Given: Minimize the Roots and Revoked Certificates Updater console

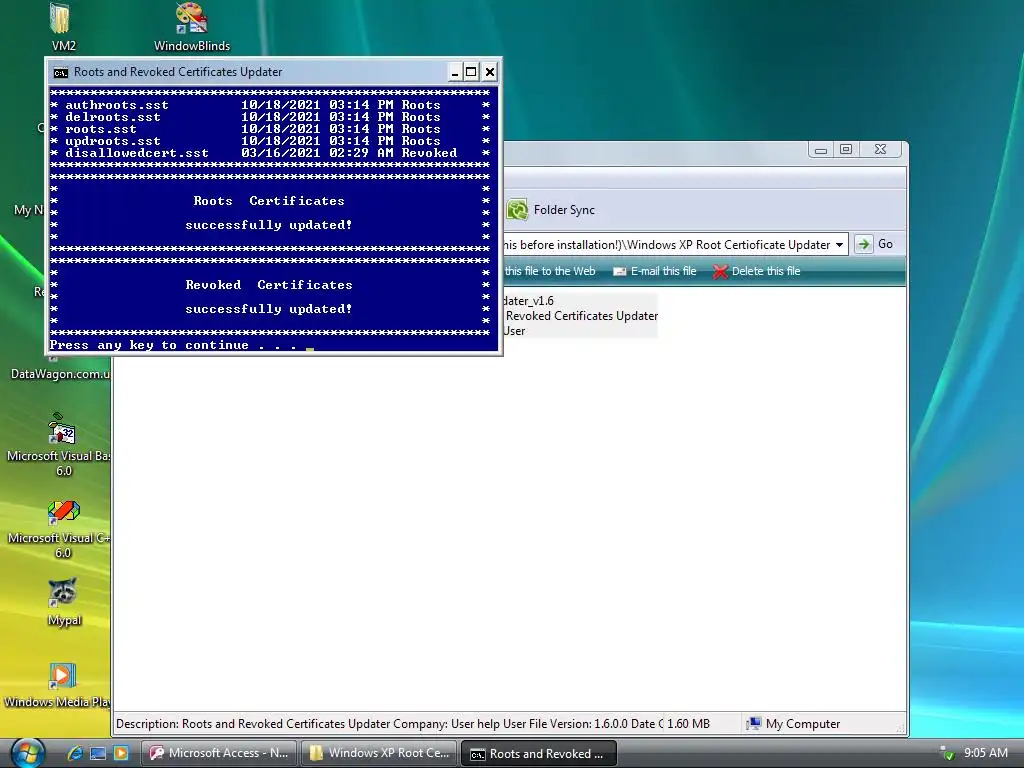Looking at the screenshot, I should point(455,72).
